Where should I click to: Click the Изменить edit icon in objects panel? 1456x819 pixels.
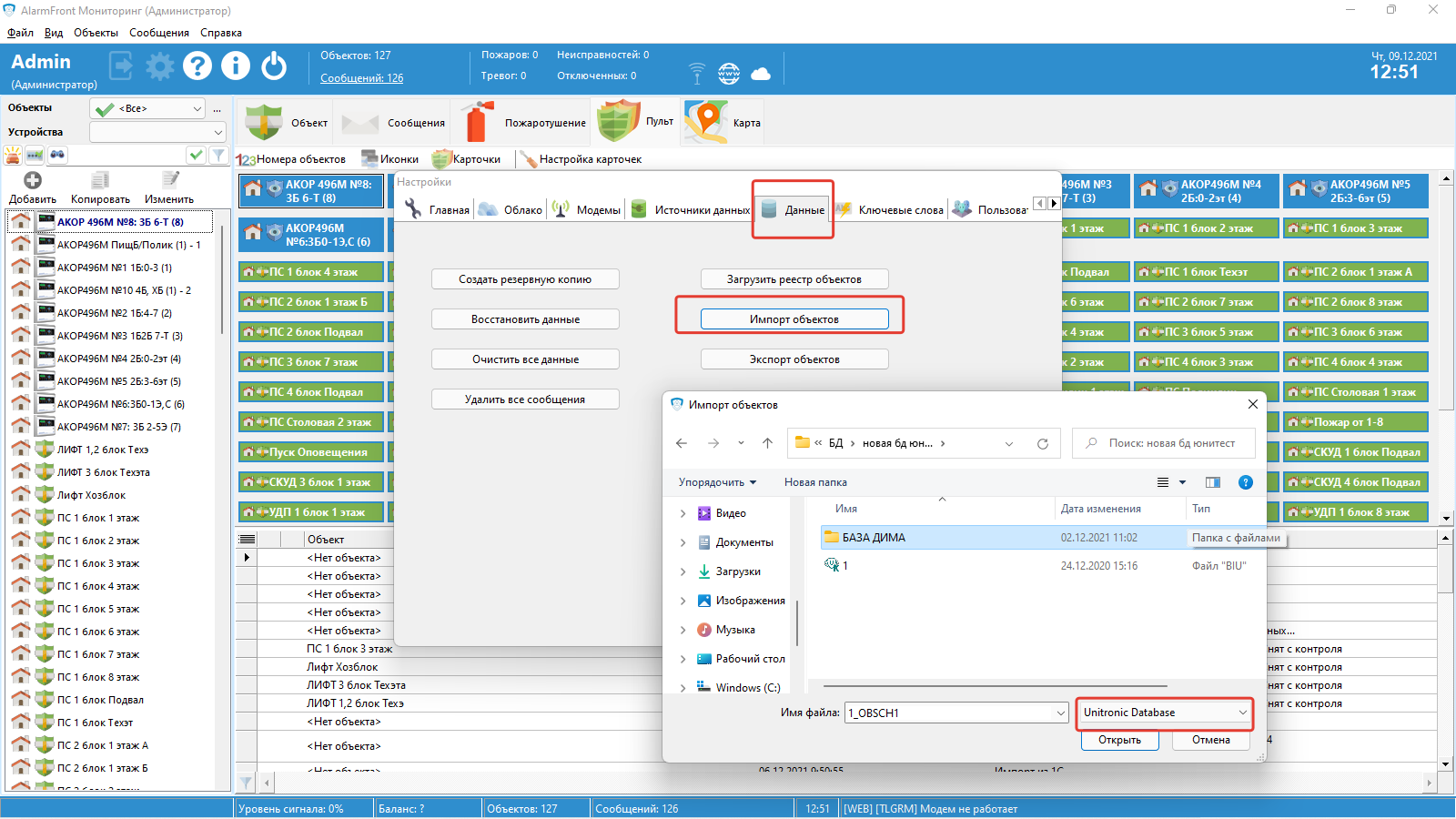[169, 180]
